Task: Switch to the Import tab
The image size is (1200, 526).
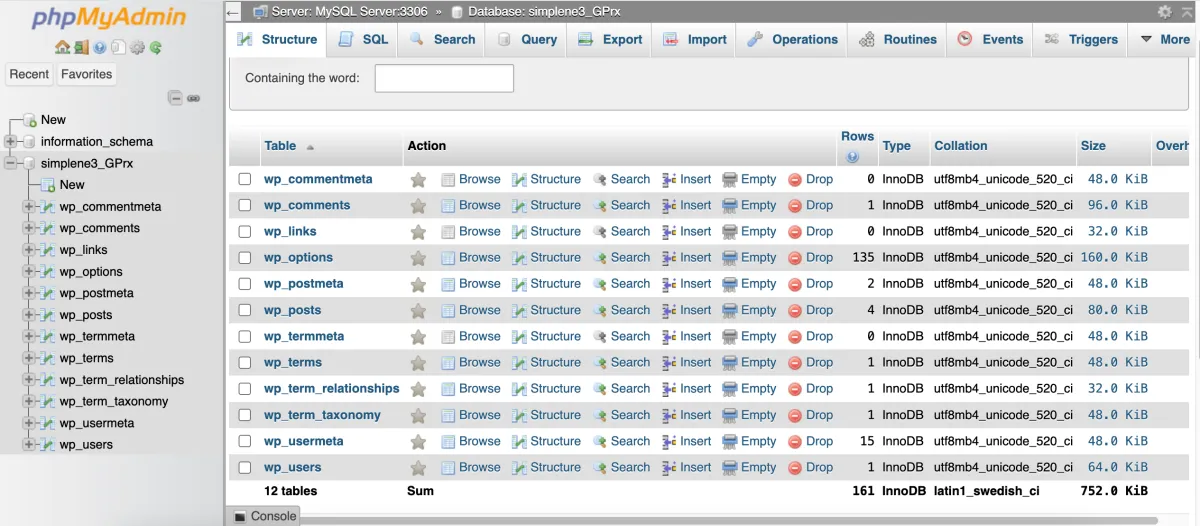Action: tap(694, 40)
